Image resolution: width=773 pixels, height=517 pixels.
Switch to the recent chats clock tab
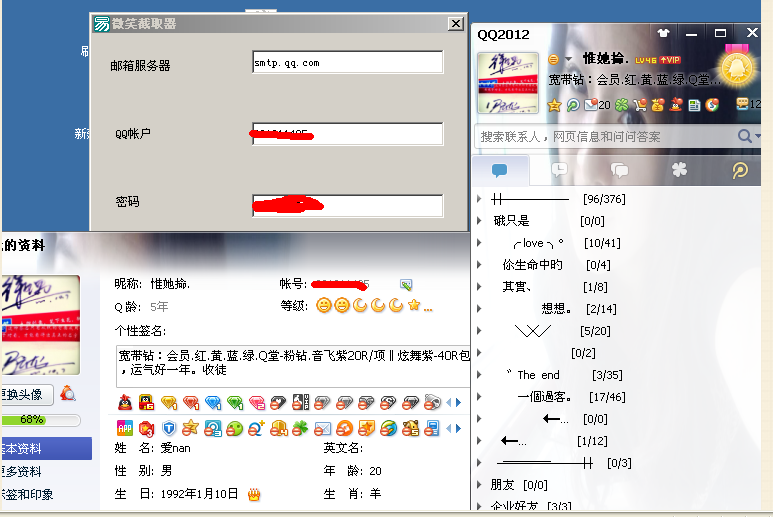pos(559,171)
